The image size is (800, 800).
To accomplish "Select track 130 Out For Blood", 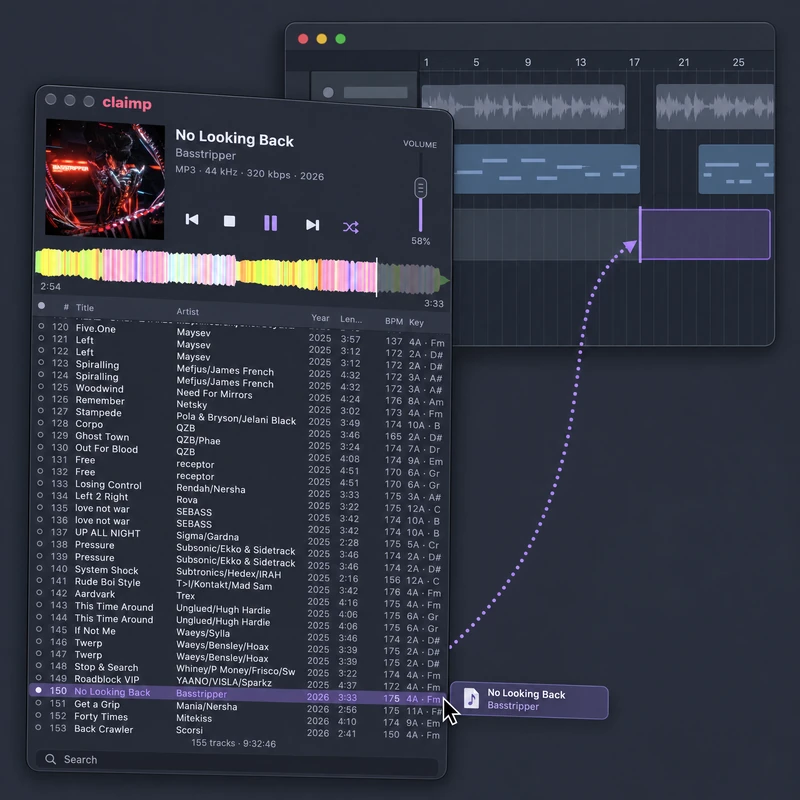I will (x=239, y=454).
